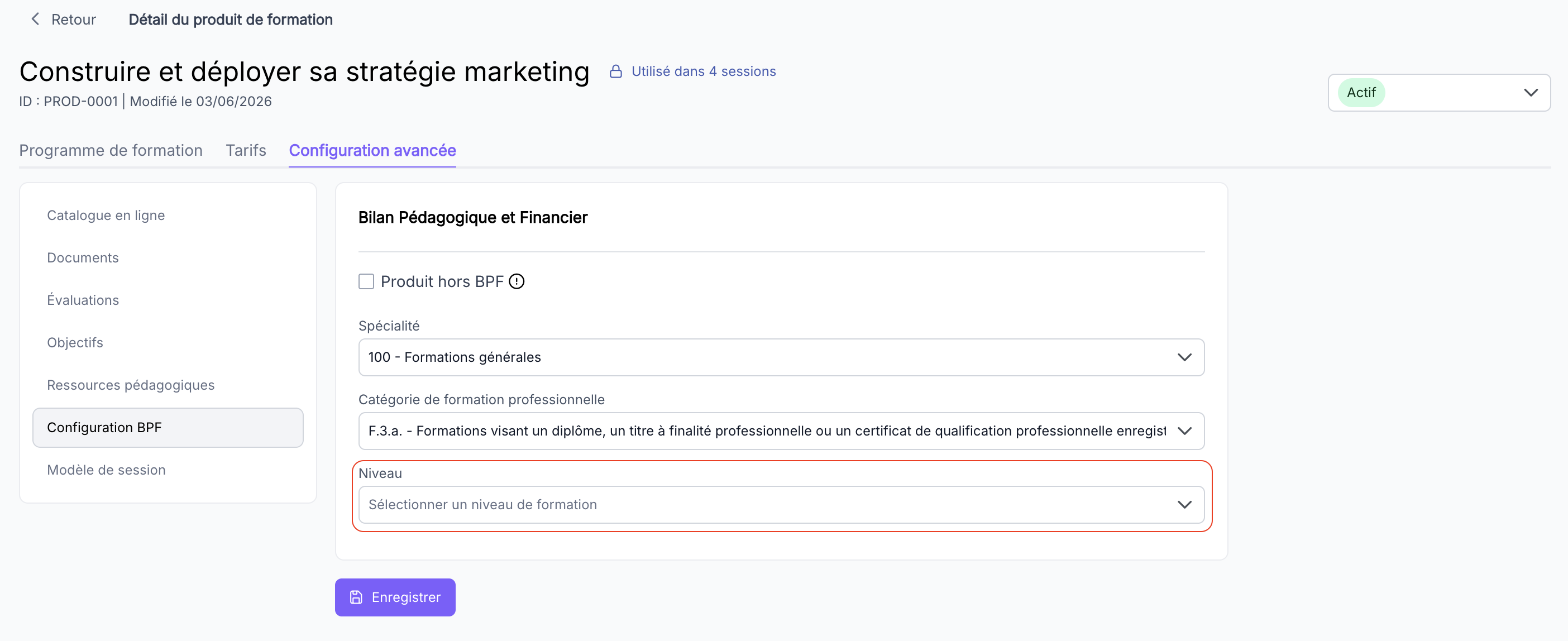Open the Catégorie de formation professionnelle dropdown
Image resolution: width=1568 pixels, height=641 pixels.
781,431
